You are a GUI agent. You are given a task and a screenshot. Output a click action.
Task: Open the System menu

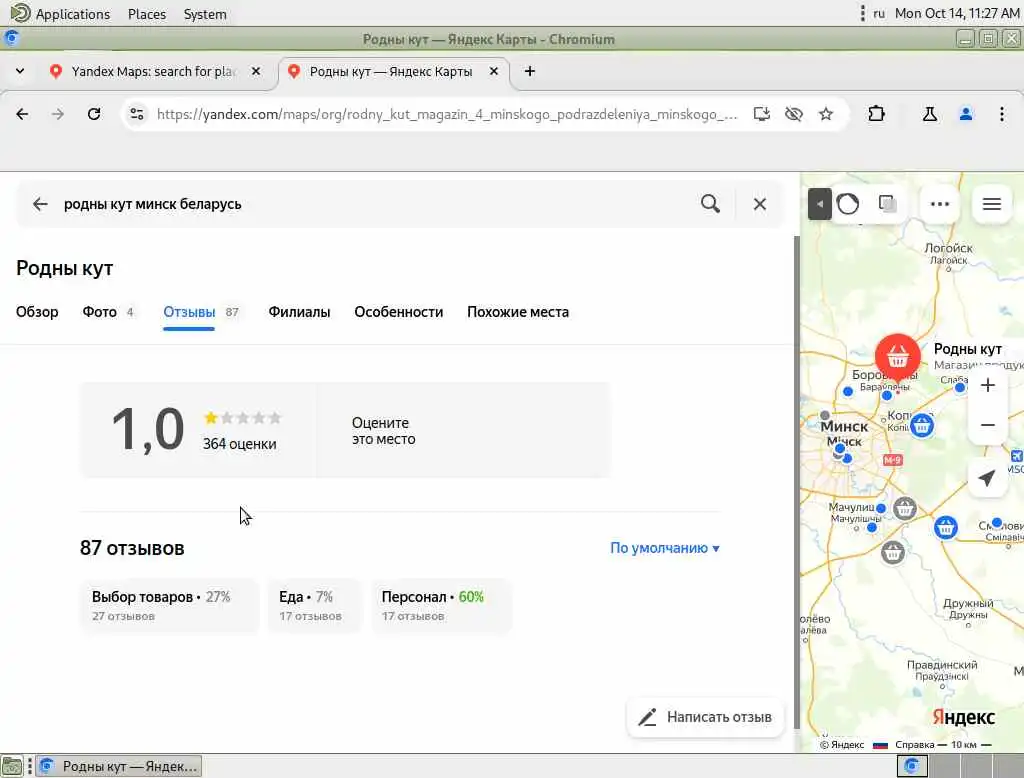(x=205, y=14)
